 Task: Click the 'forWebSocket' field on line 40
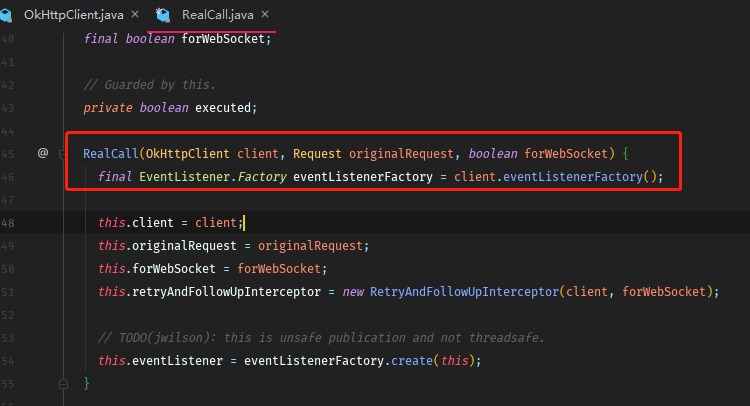point(223,39)
